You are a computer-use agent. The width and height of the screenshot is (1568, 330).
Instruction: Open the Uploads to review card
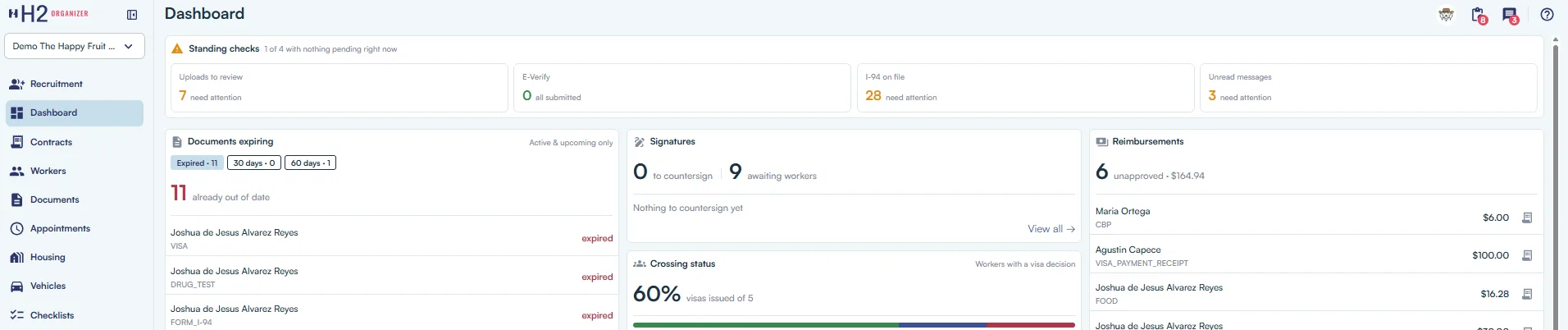click(340, 88)
